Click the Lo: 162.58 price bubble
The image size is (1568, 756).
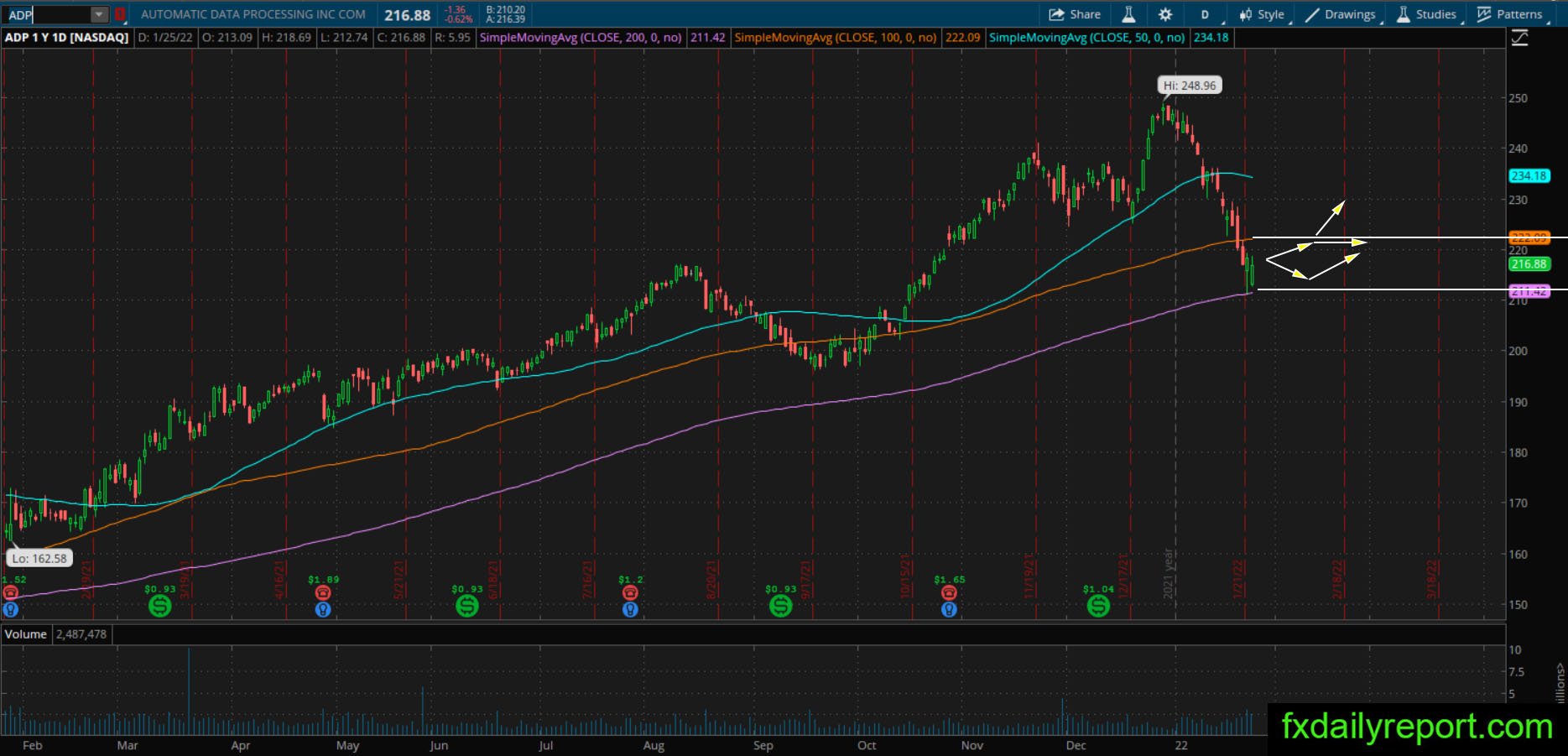pos(39,558)
